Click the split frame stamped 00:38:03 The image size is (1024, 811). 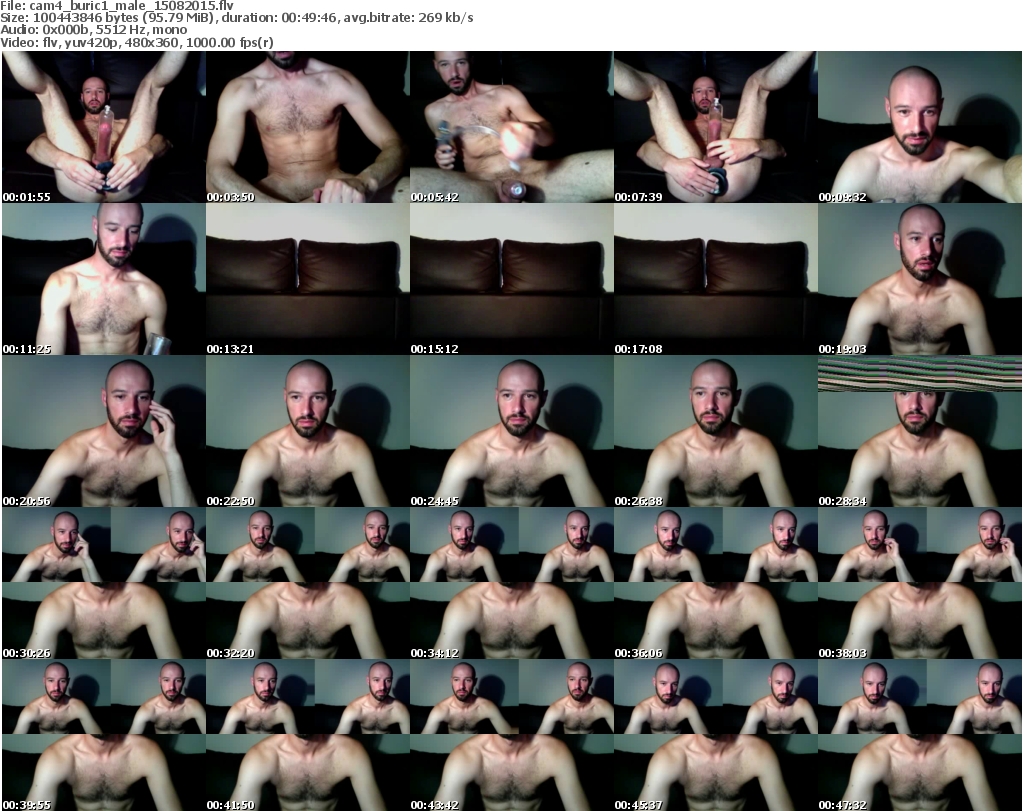pos(920,583)
